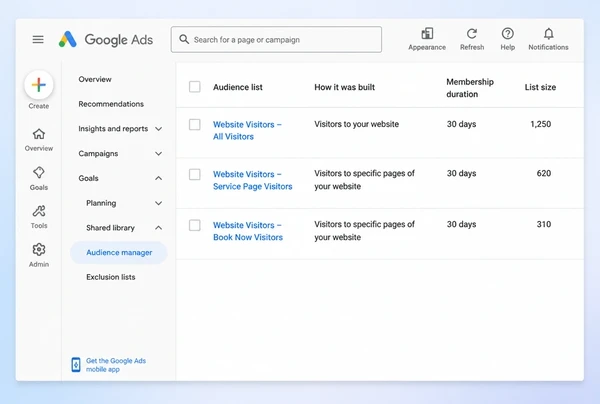
Task: Click 30 days in All Visitors row
Action: pyautogui.click(x=461, y=124)
